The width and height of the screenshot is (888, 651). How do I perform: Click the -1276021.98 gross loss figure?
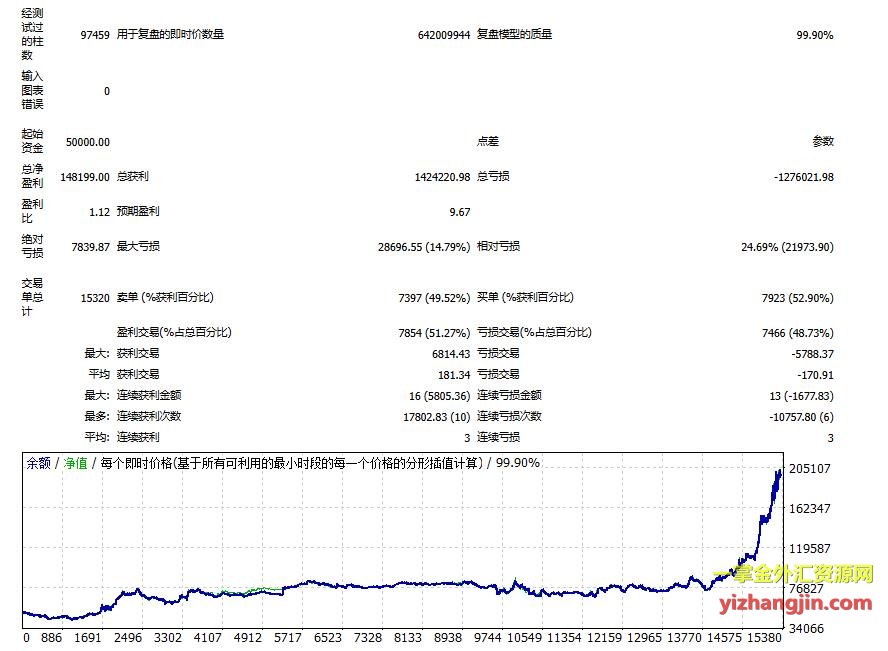[x=803, y=177]
